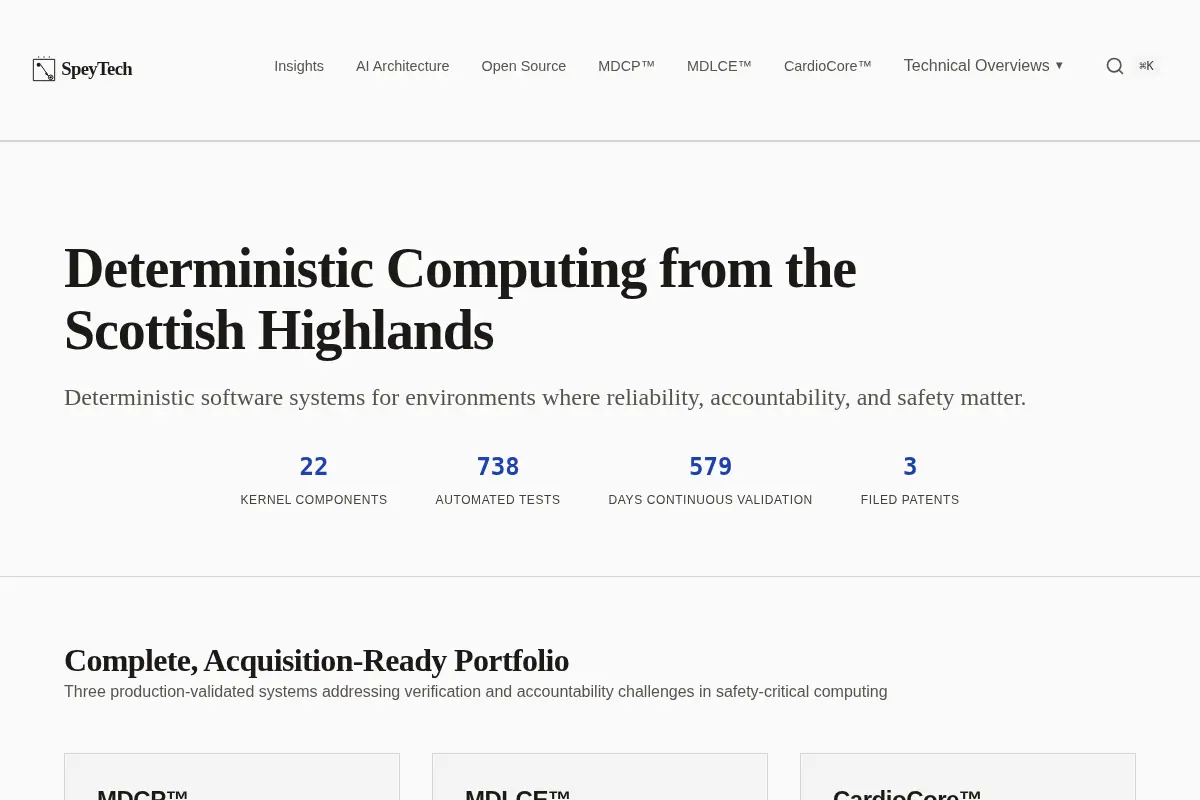This screenshot has width=1200, height=800.
Task: Click the ⌘K shortcut badge
Action: 1146,66
